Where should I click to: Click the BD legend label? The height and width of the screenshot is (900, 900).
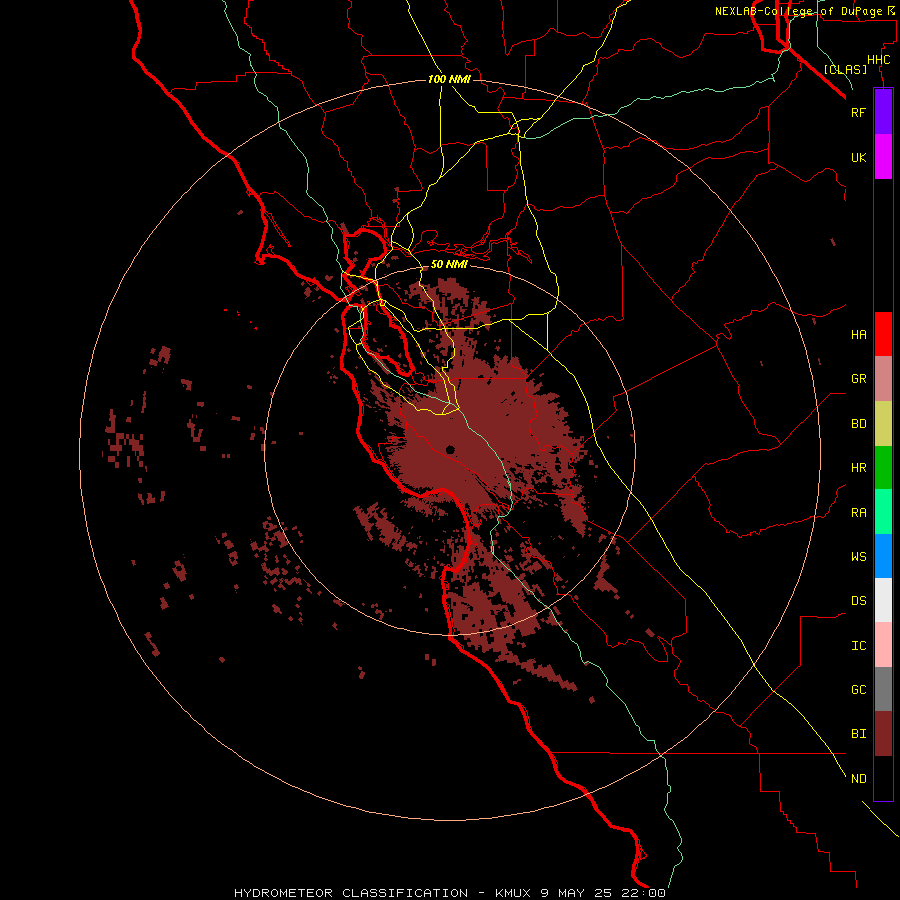pyautogui.click(x=858, y=424)
